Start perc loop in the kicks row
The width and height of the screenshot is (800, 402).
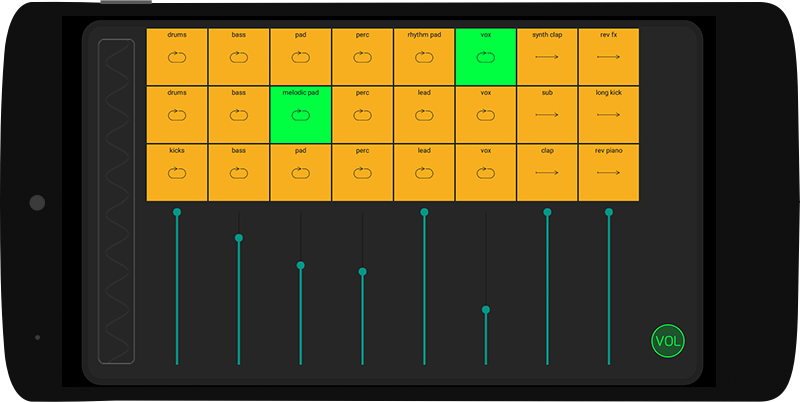pos(362,173)
